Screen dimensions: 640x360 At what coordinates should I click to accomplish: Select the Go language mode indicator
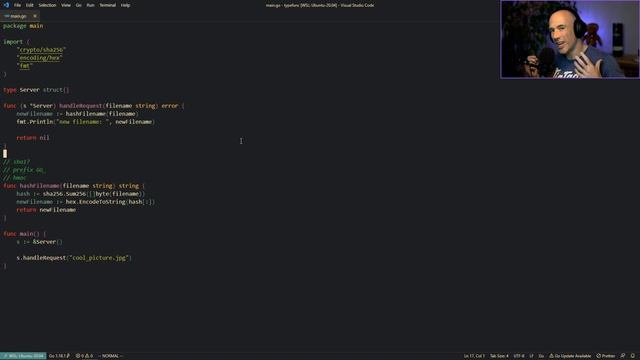[x=541, y=356]
